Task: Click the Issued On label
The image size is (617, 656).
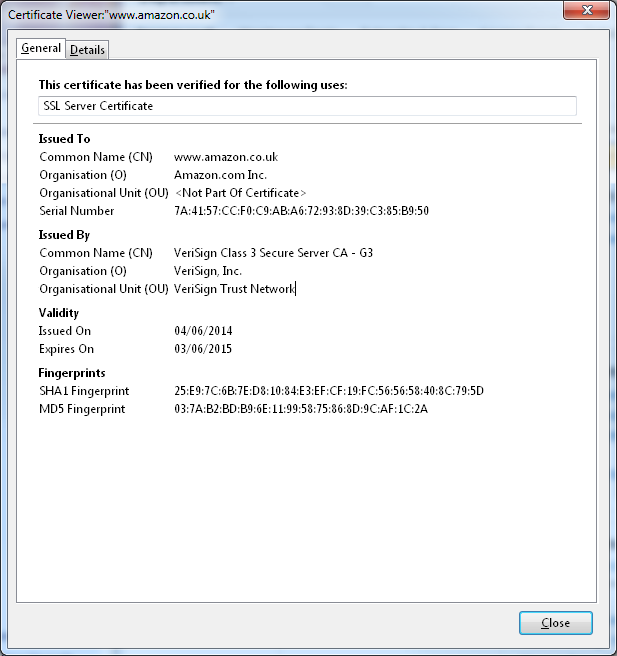Action: [65, 331]
